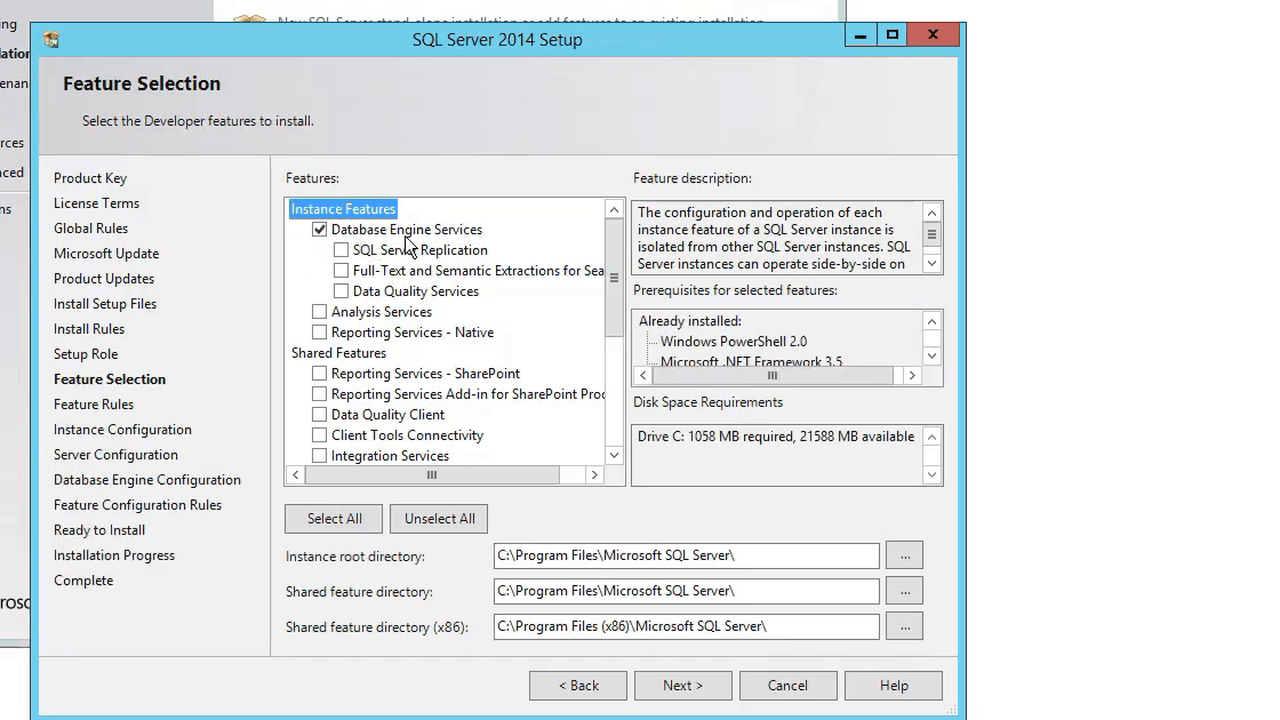Click the Select All button

click(334, 518)
